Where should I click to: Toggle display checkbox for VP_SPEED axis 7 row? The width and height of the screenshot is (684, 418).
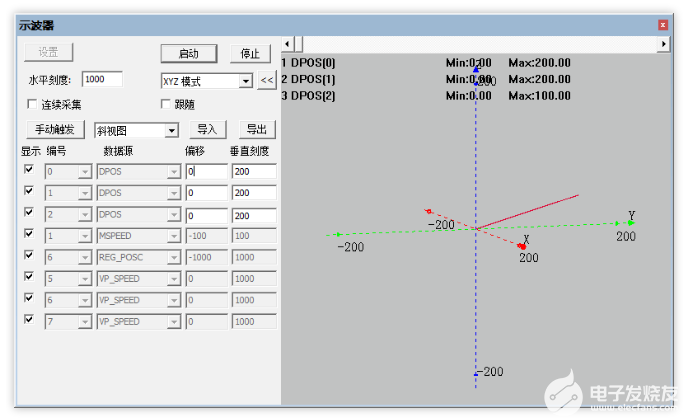coord(29,319)
